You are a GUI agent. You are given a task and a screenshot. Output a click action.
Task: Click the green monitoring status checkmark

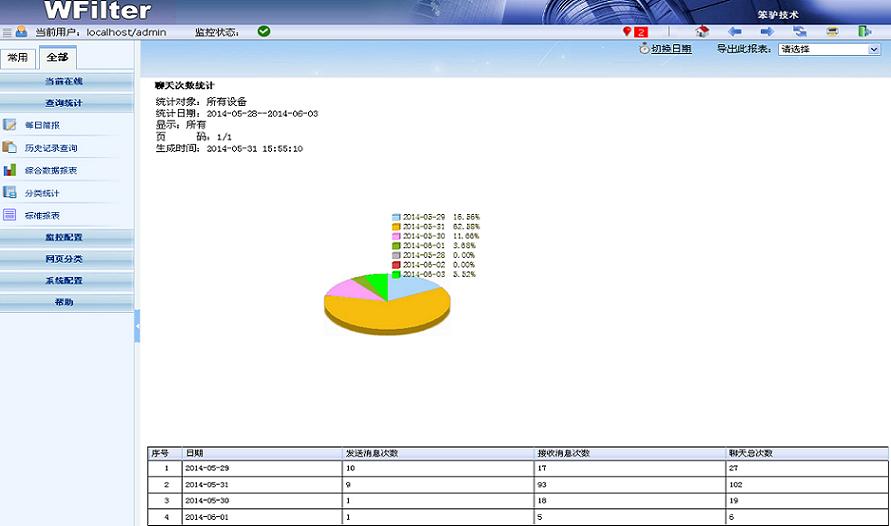[x=264, y=32]
